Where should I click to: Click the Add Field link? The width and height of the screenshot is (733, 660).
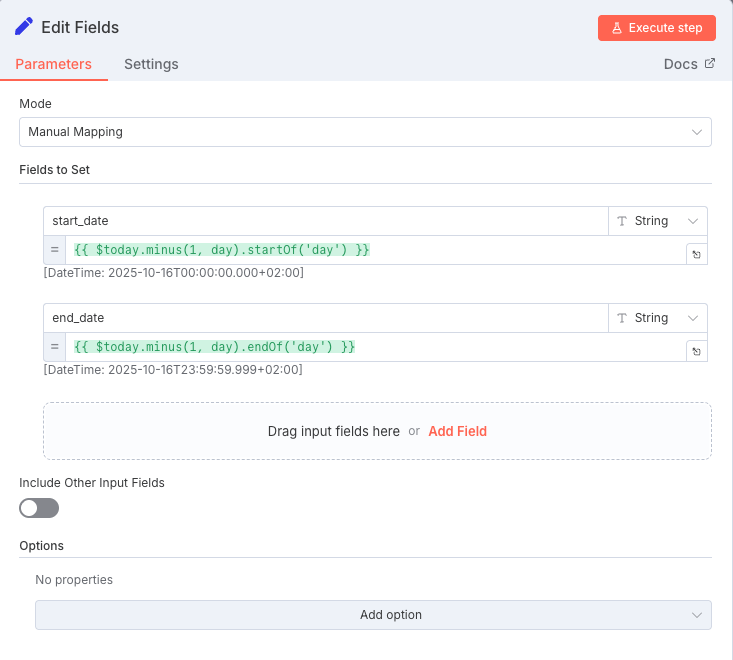tap(457, 431)
